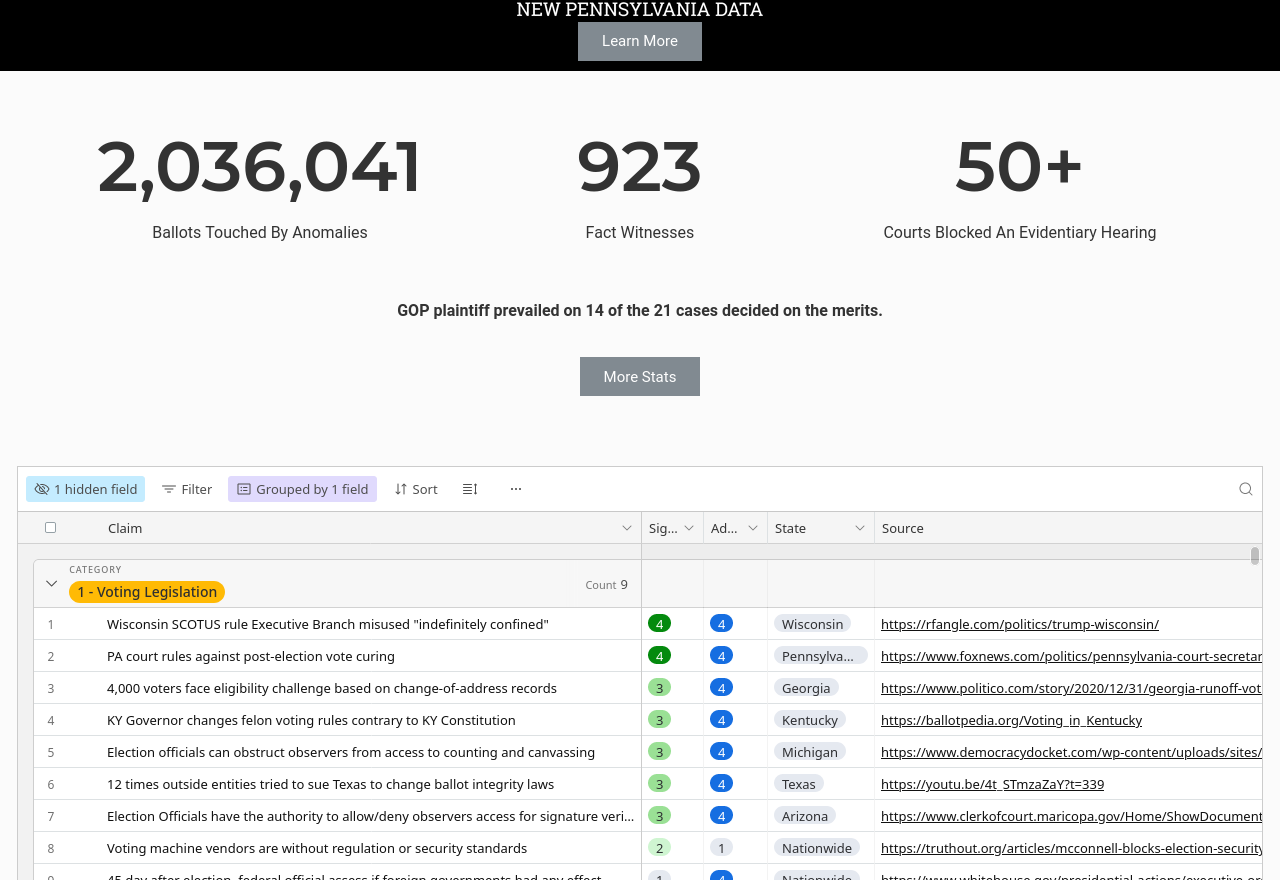The width and height of the screenshot is (1280, 880).
Task: Click the blue 4 badge in Pennsylvania row
Action: pyautogui.click(x=721, y=656)
